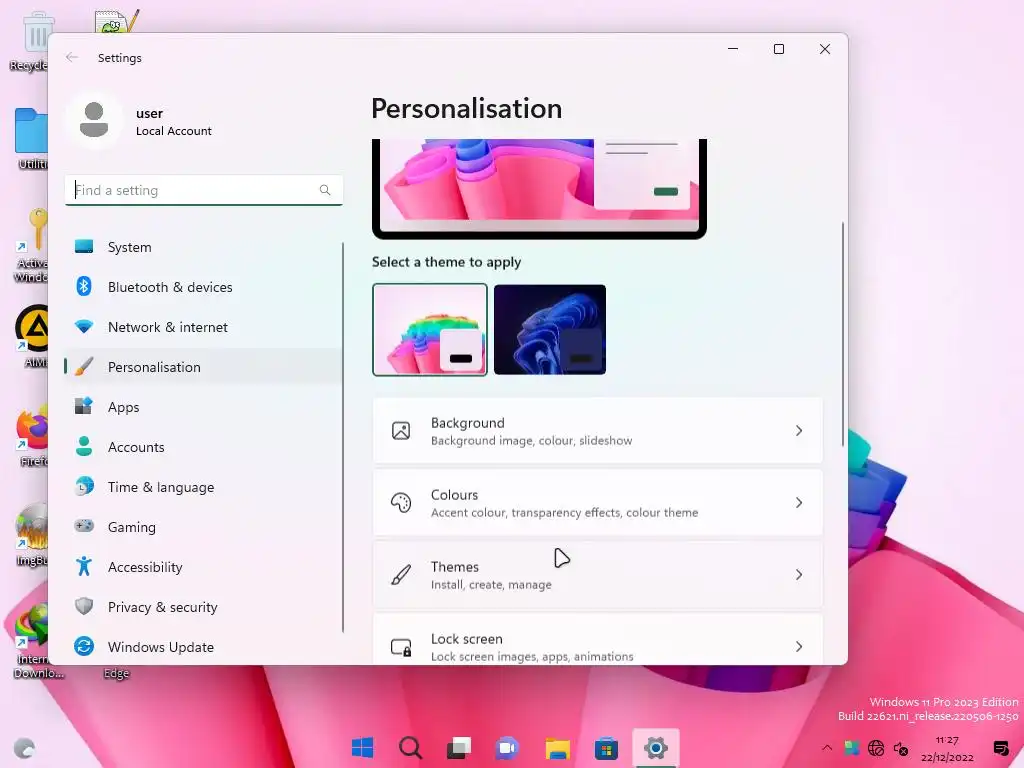Screen dimensions: 1024x768
Task: Expand the Colours settings chevron
Action: (x=799, y=502)
